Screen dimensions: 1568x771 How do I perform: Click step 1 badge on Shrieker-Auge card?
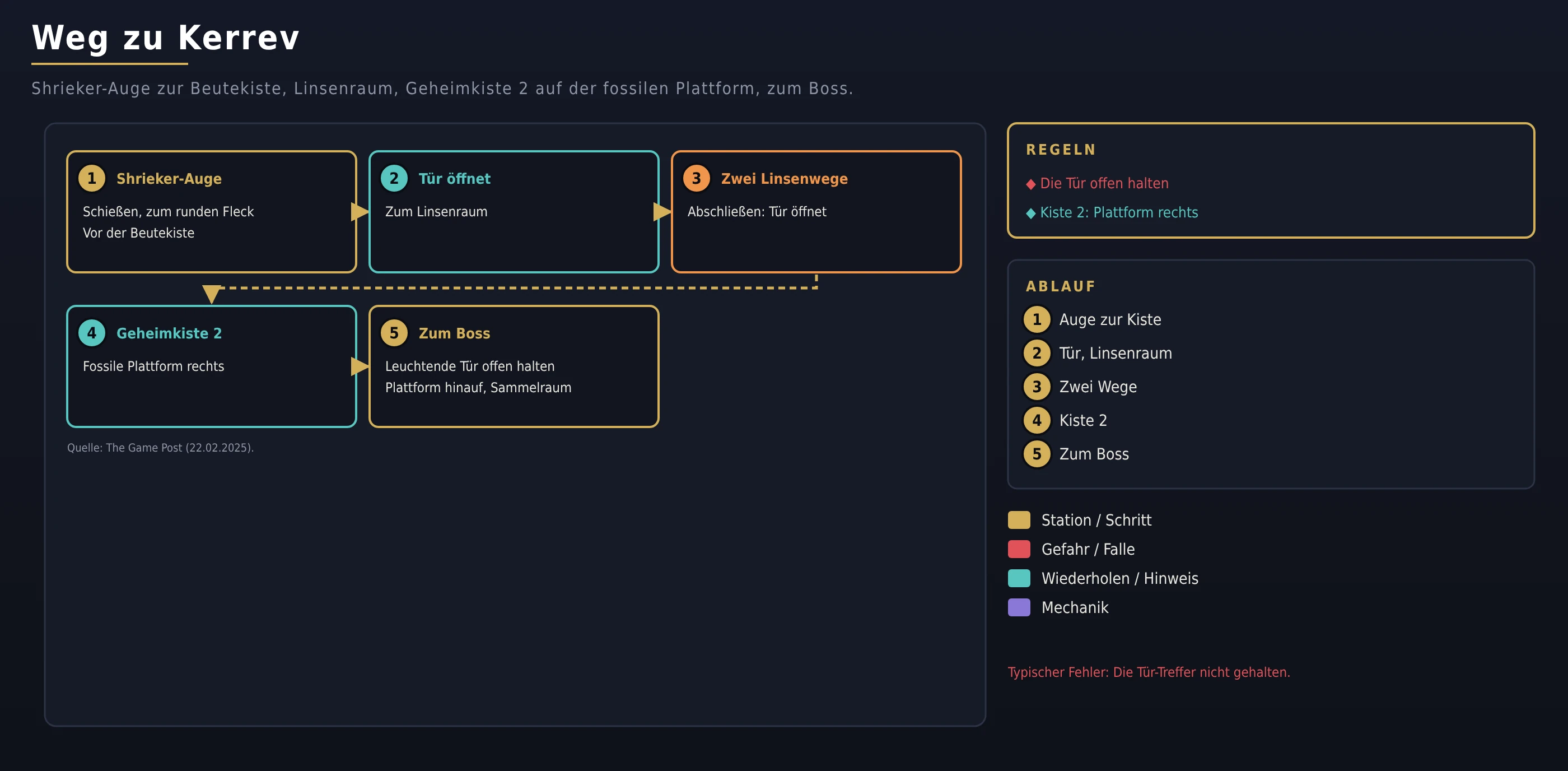pos(92,178)
